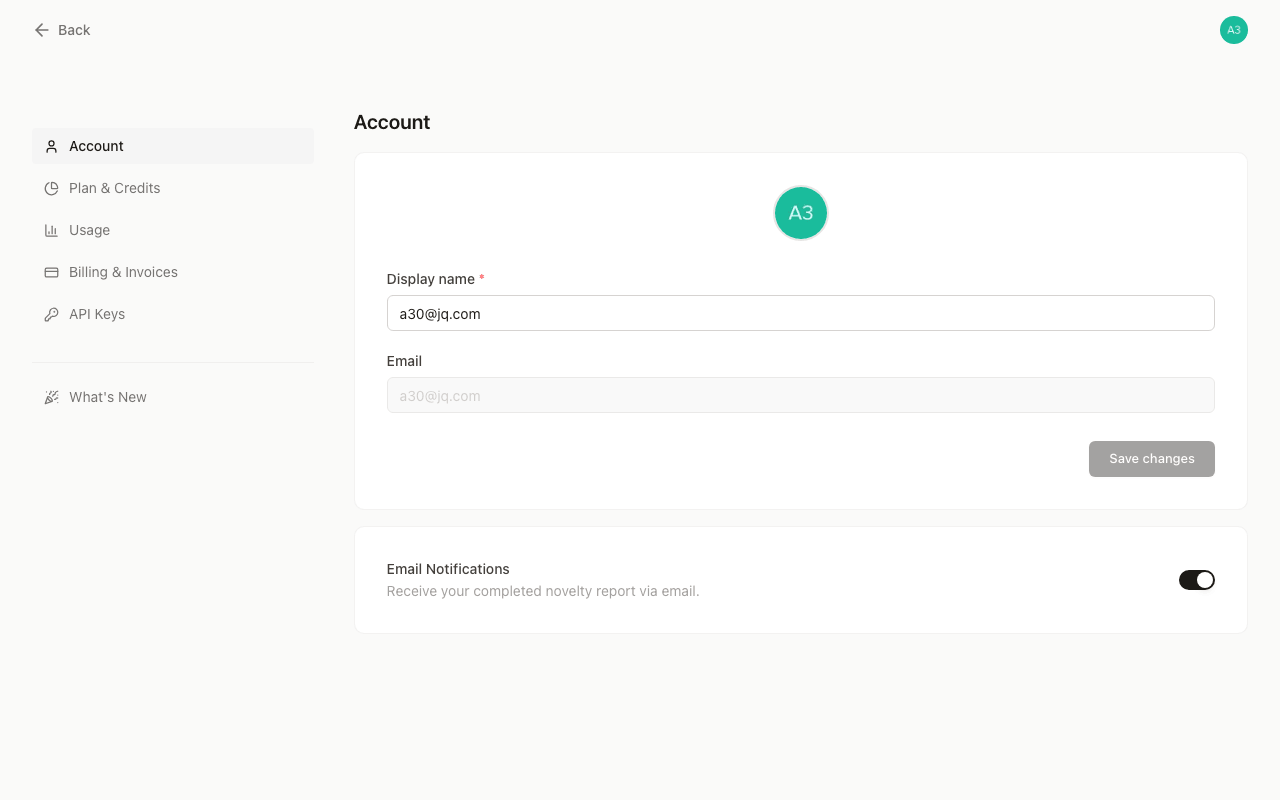The width and height of the screenshot is (1280, 800).
Task: Click the Back text link
Action: [x=74, y=30]
